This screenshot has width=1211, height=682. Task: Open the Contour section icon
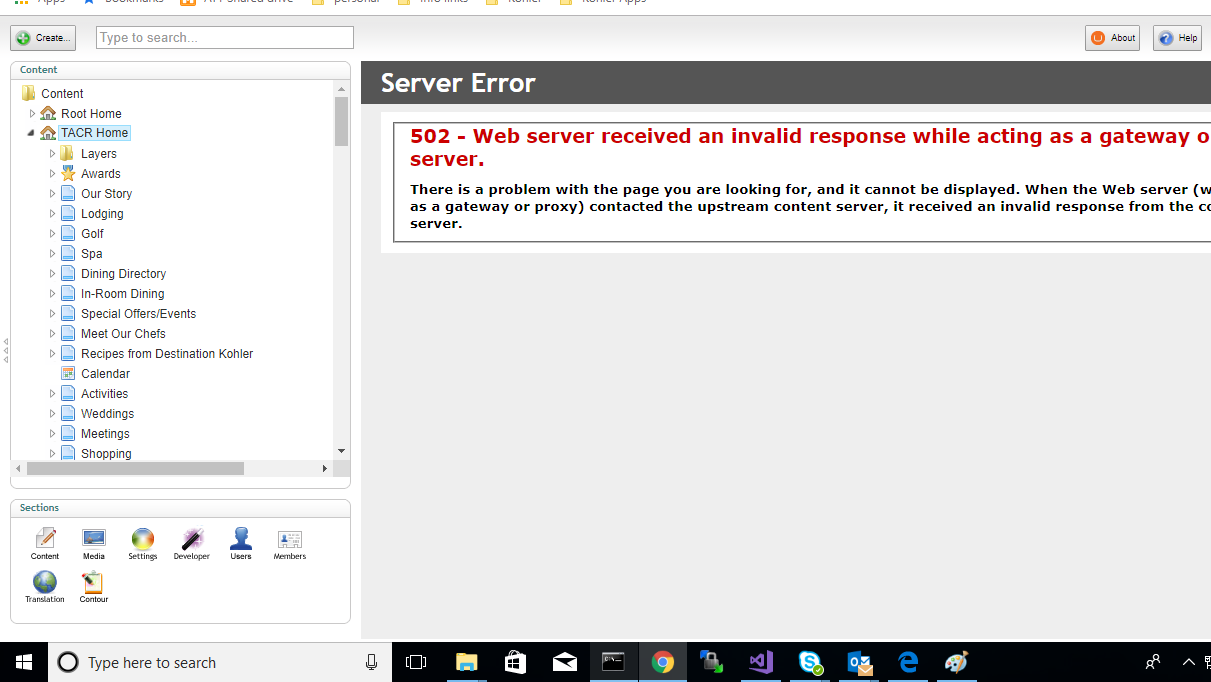94,582
